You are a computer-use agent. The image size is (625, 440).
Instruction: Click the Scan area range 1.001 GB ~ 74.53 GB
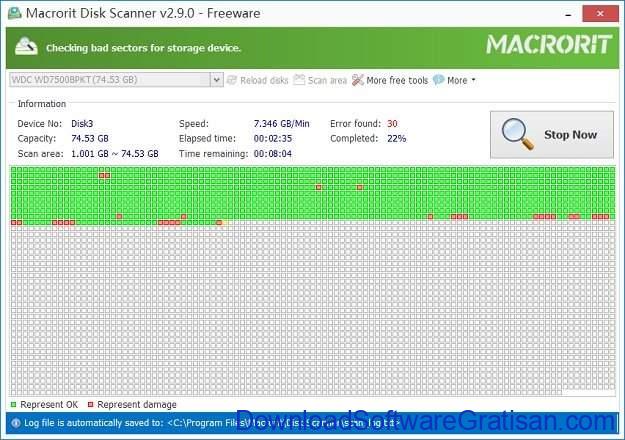pos(115,154)
